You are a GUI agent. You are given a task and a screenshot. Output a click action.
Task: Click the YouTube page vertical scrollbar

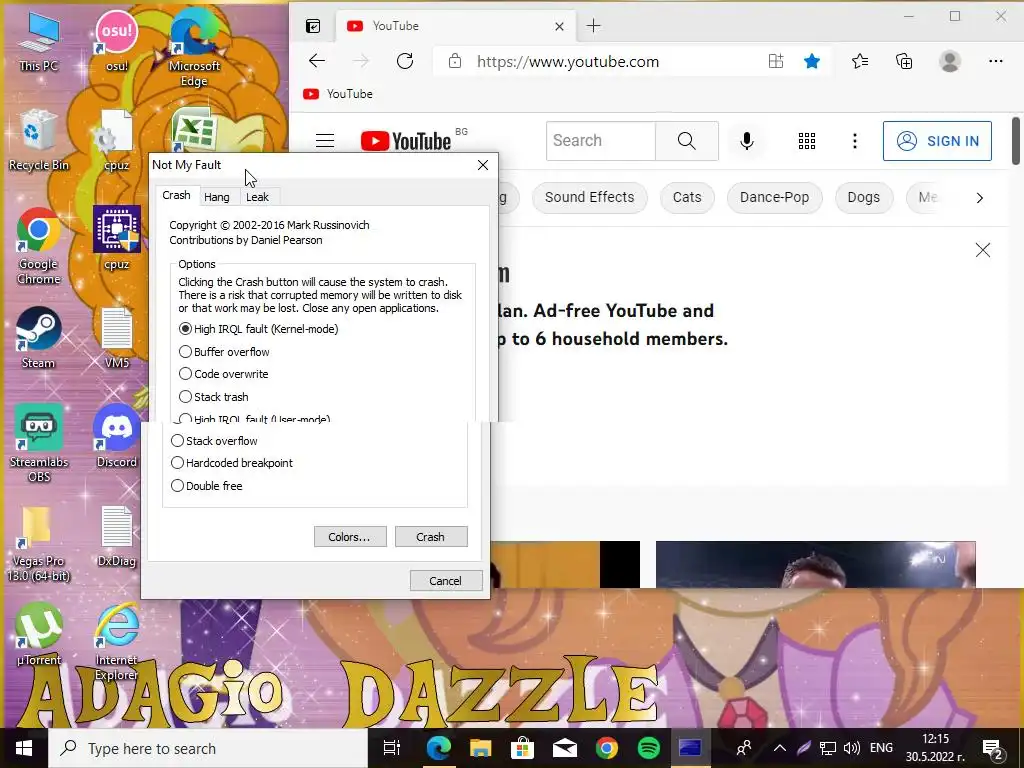[x=1016, y=140]
